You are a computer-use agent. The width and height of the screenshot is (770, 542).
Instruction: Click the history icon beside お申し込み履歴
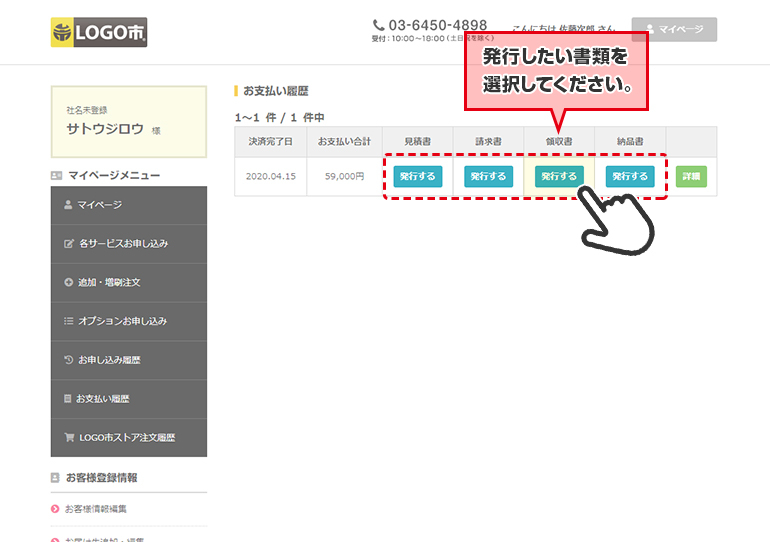click(69, 360)
